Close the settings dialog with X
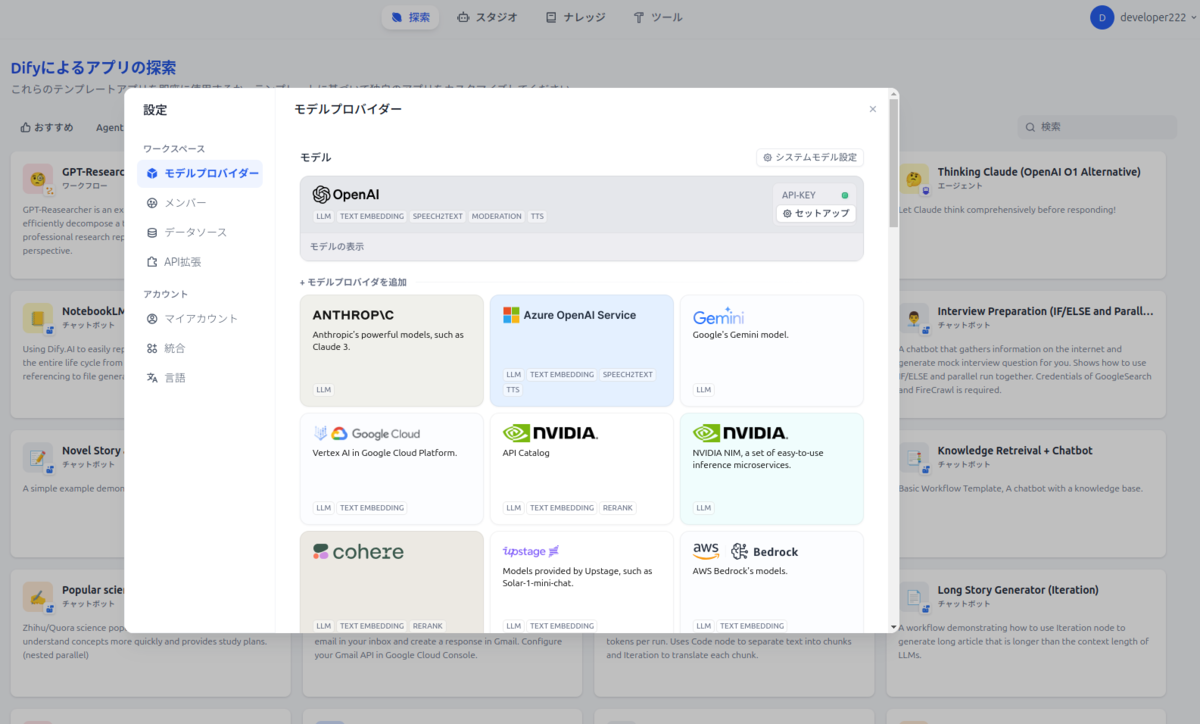 point(872,109)
